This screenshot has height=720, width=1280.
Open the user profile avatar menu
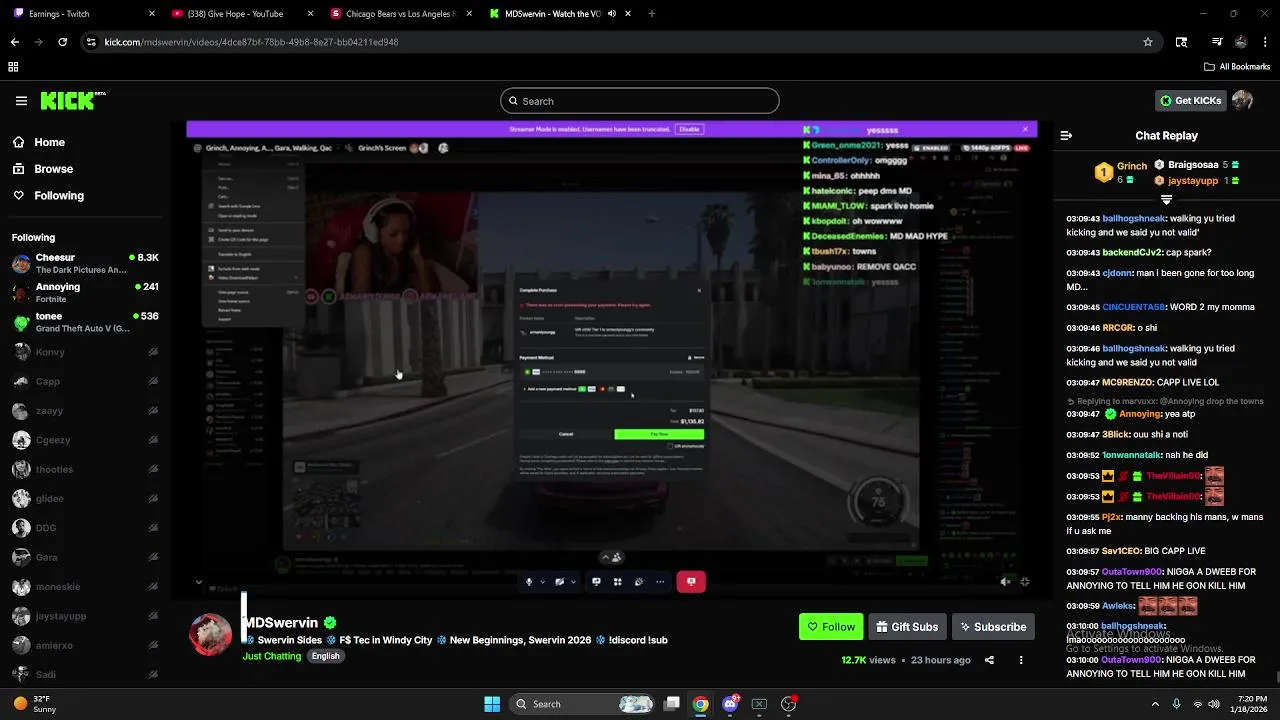click(1243, 101)
